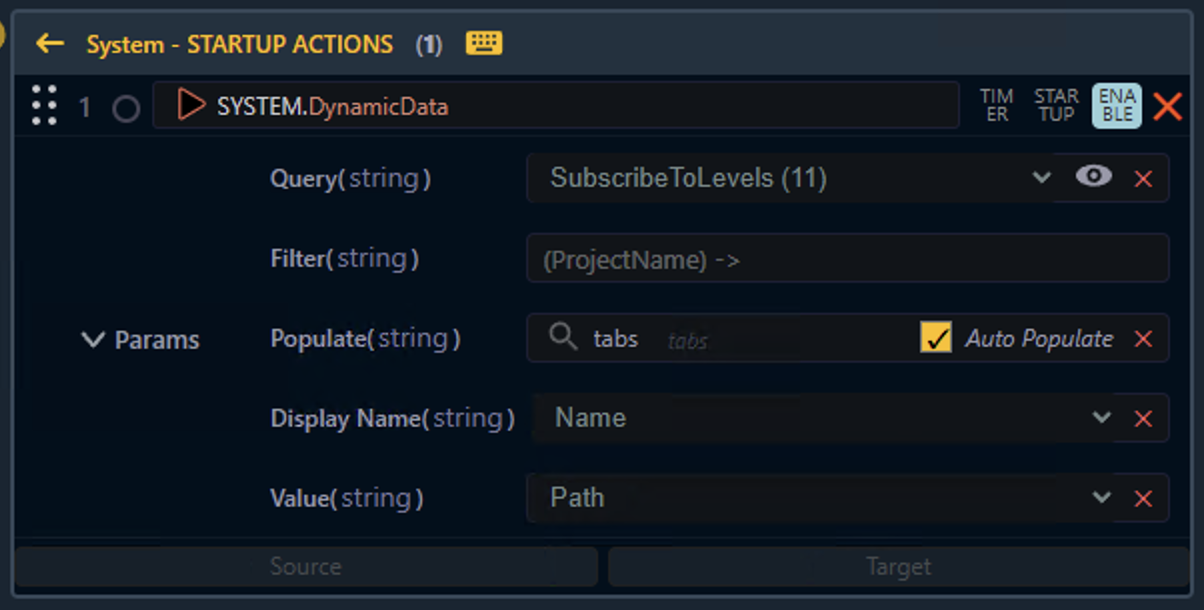Click the play icon next to SYSTEM.DynamicData

pyautogui.click(x=190, y=105)
